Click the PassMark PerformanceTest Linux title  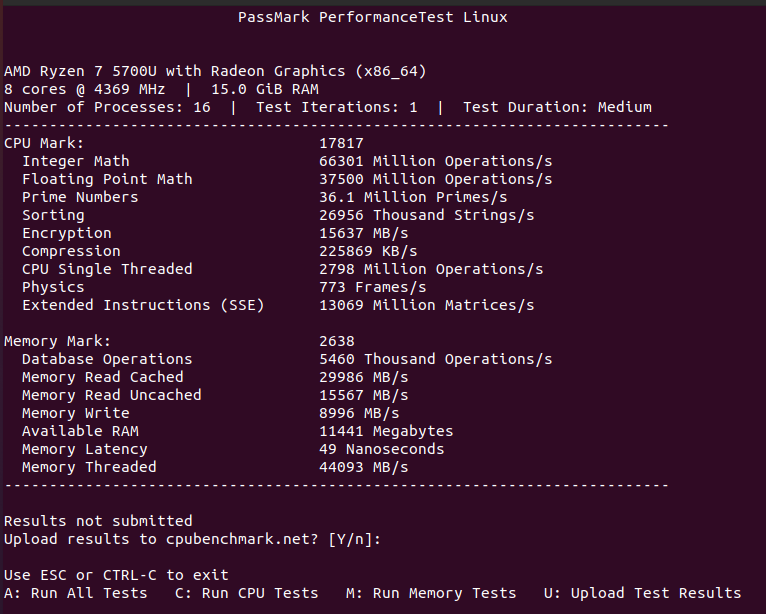click(x=372, y=17)
